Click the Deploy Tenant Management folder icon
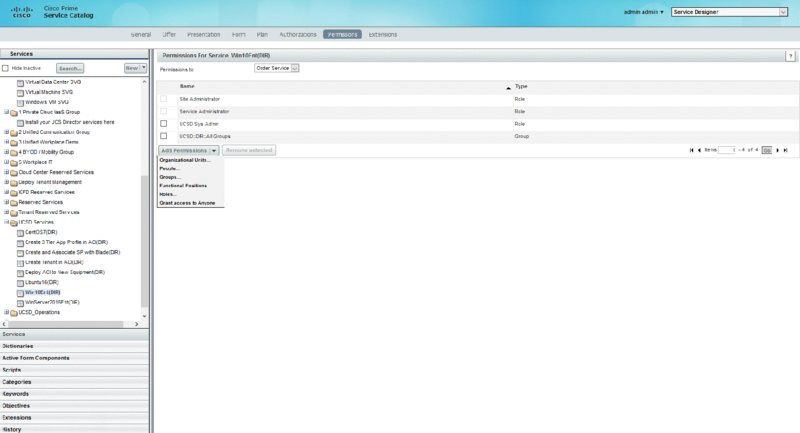 click(x=14, y=183)
